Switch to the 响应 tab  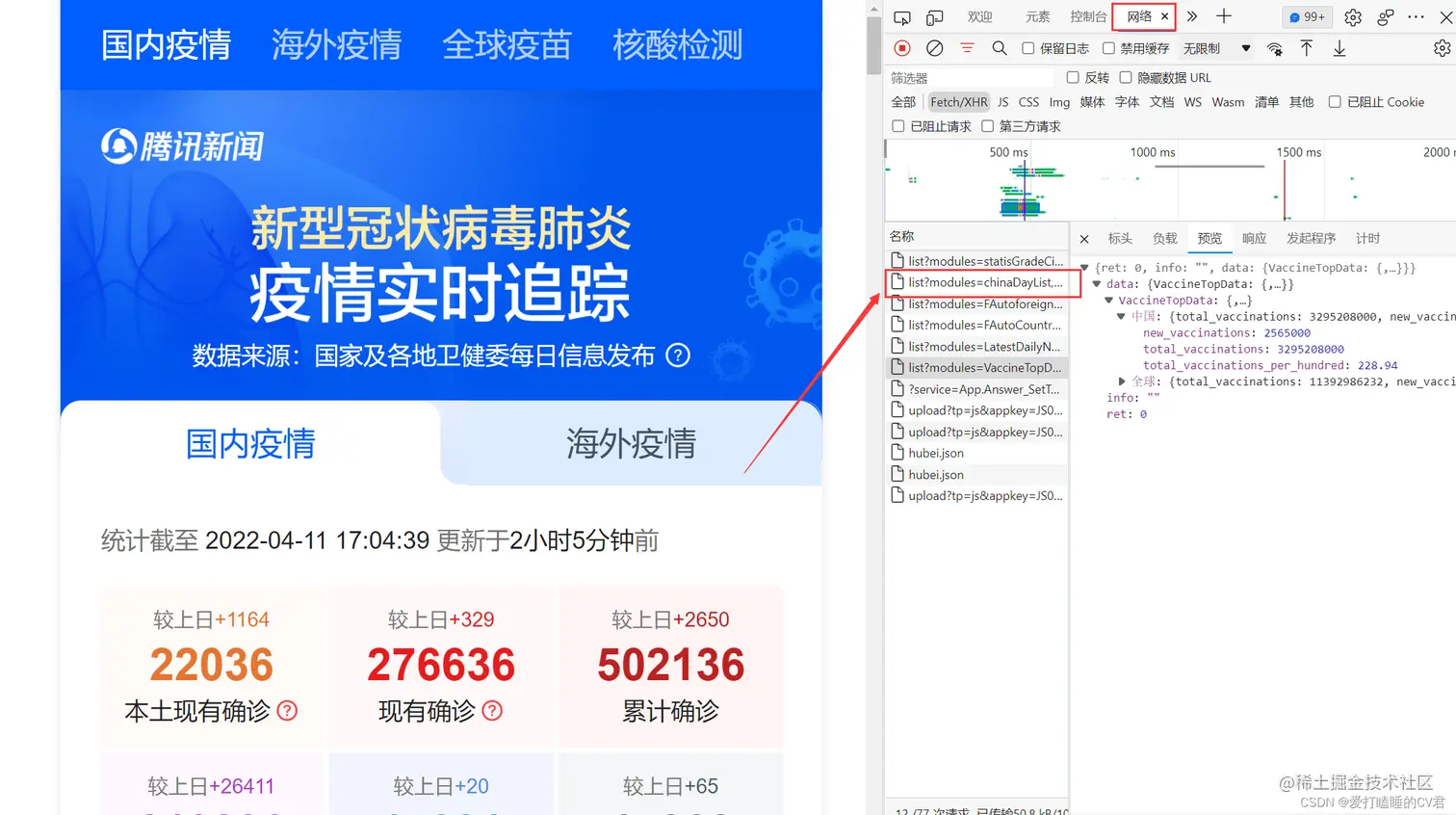[1254, 238]
